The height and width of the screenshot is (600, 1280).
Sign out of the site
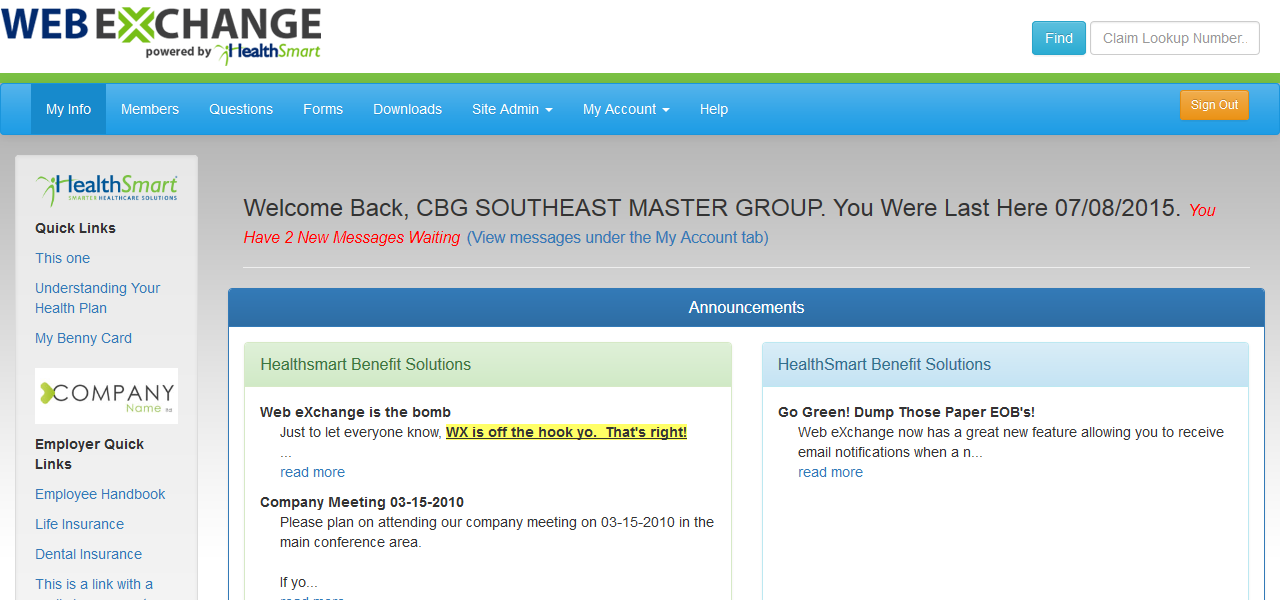point(1214,105)
